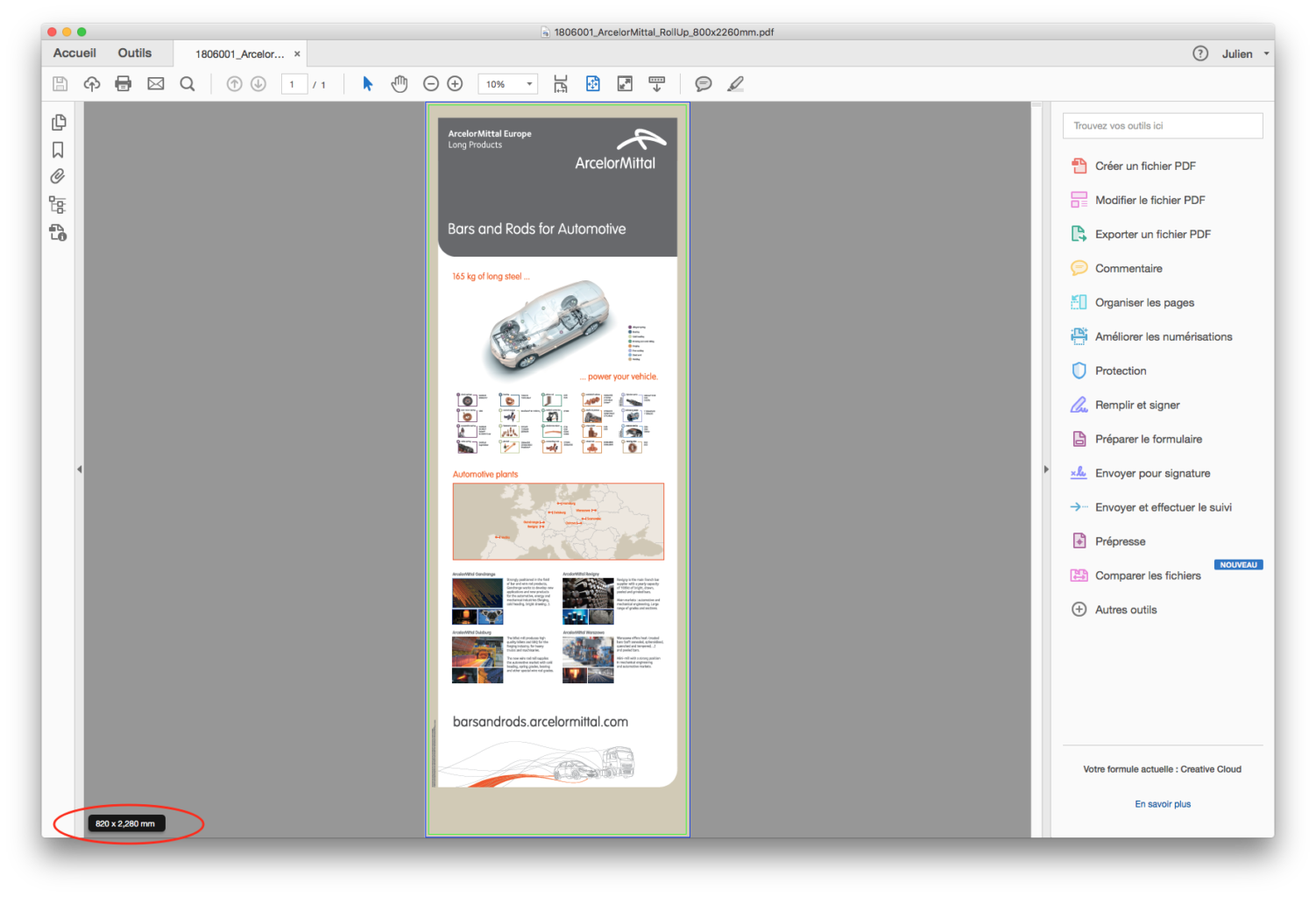Click the Print icon in toolbar
This screenshot has height=897, width=1316.
pyautogui.click(x=124, y=84)
